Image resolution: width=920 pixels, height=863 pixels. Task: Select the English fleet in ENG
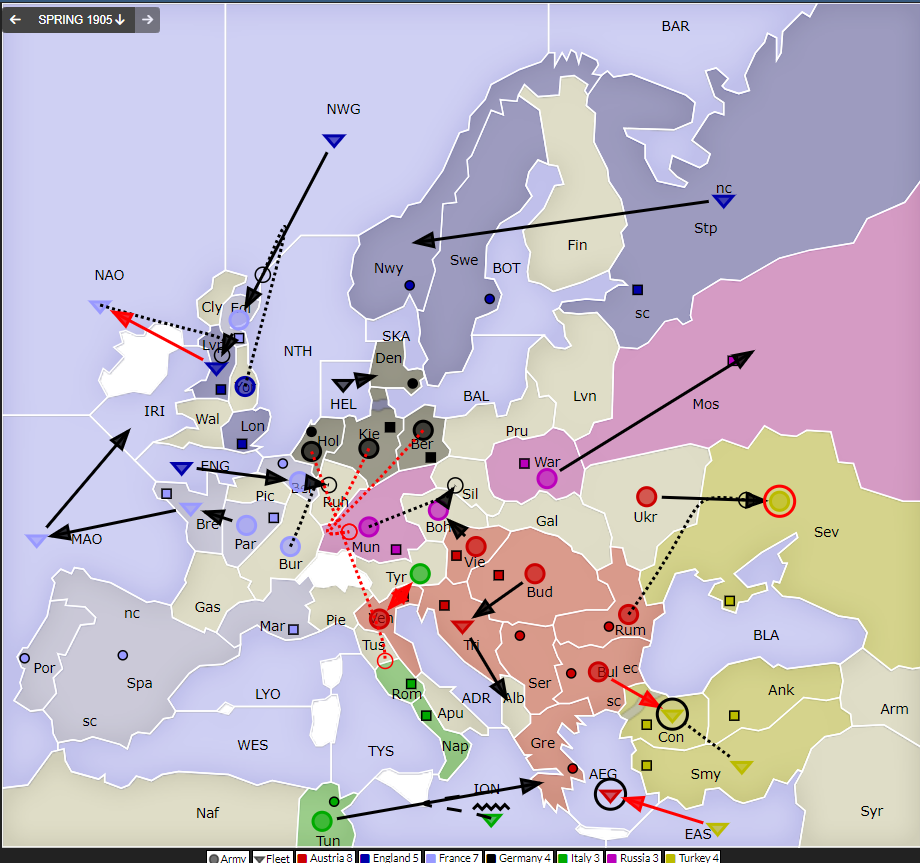[x=181, y=468]
